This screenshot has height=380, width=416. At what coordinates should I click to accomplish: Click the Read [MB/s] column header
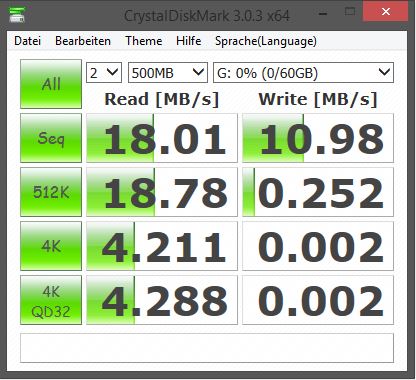[162, 99]
